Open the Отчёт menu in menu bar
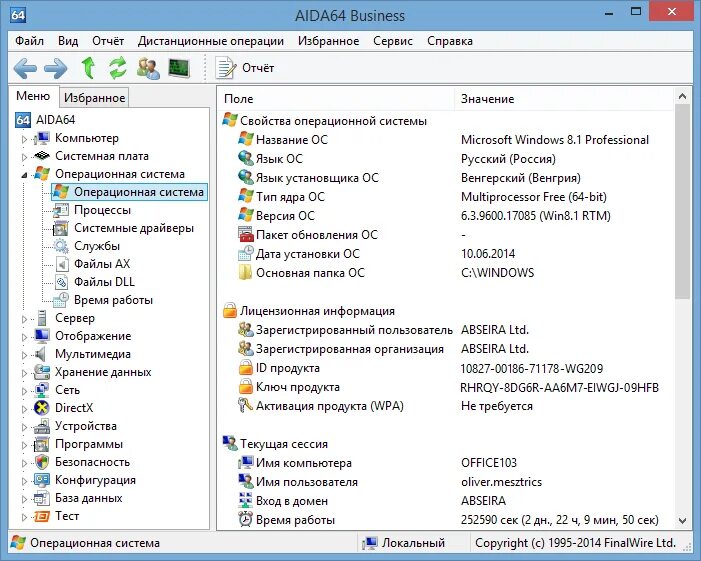The width and height of the screenshot is (701, 561). click(108, 41)
